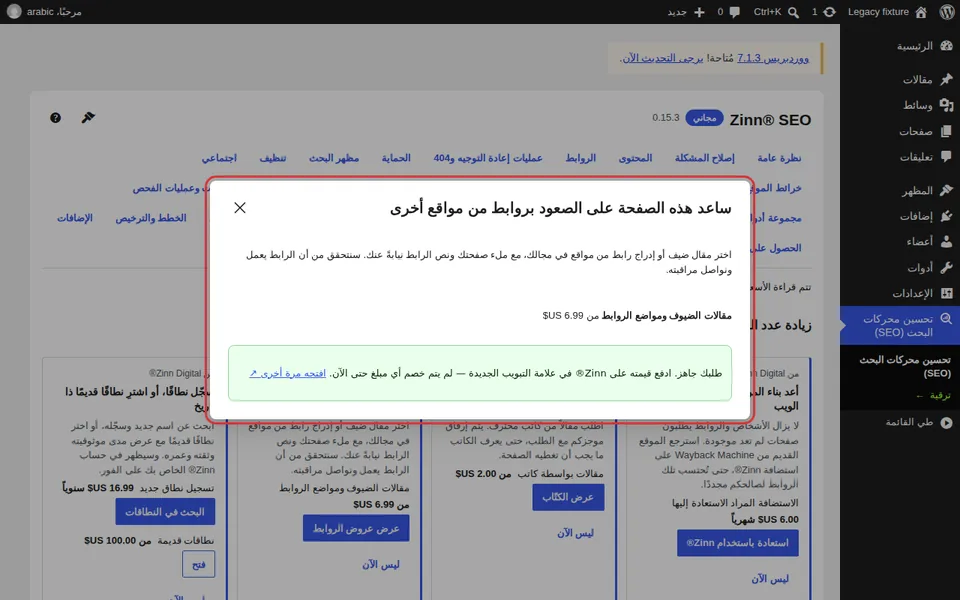Open 'أدوات' tools menu icon

tap(947, 268)
